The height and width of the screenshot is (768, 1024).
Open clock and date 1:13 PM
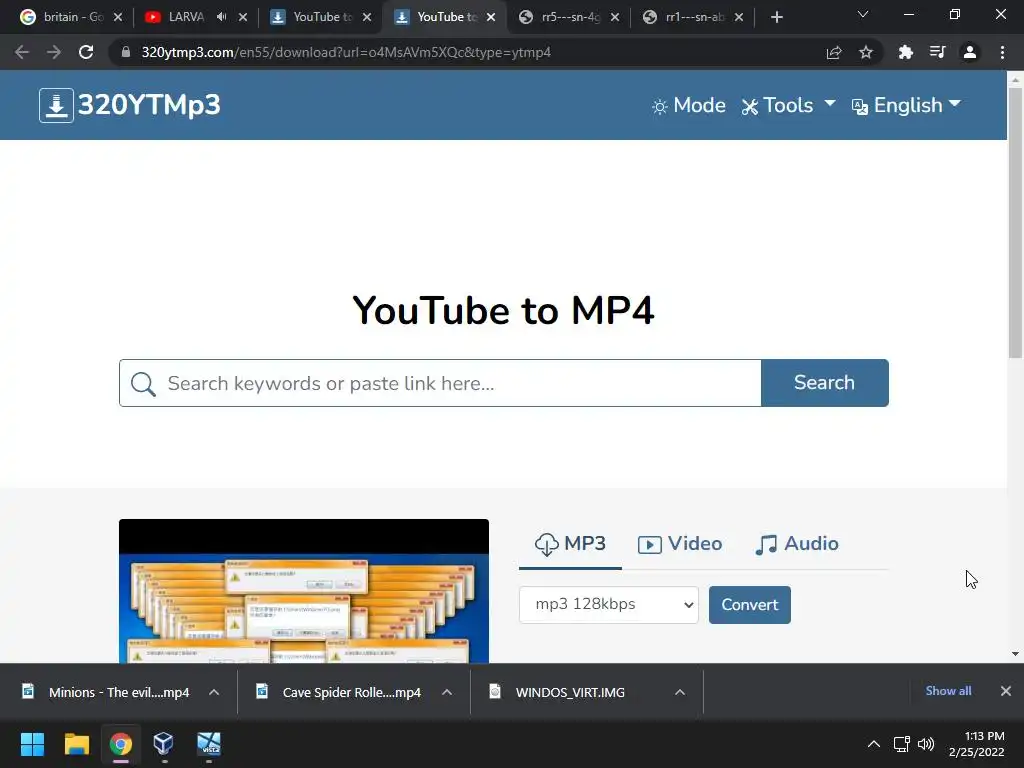tap(976, 744)
